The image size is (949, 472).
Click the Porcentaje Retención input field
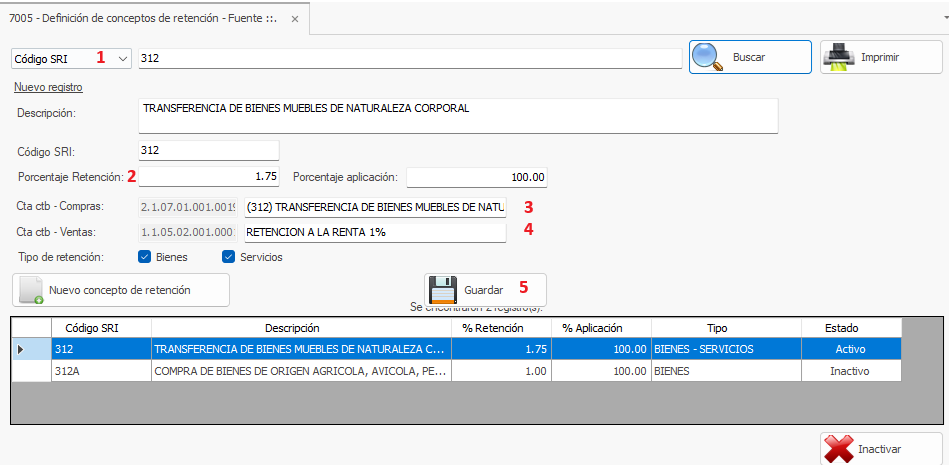[x=209, y=177]
